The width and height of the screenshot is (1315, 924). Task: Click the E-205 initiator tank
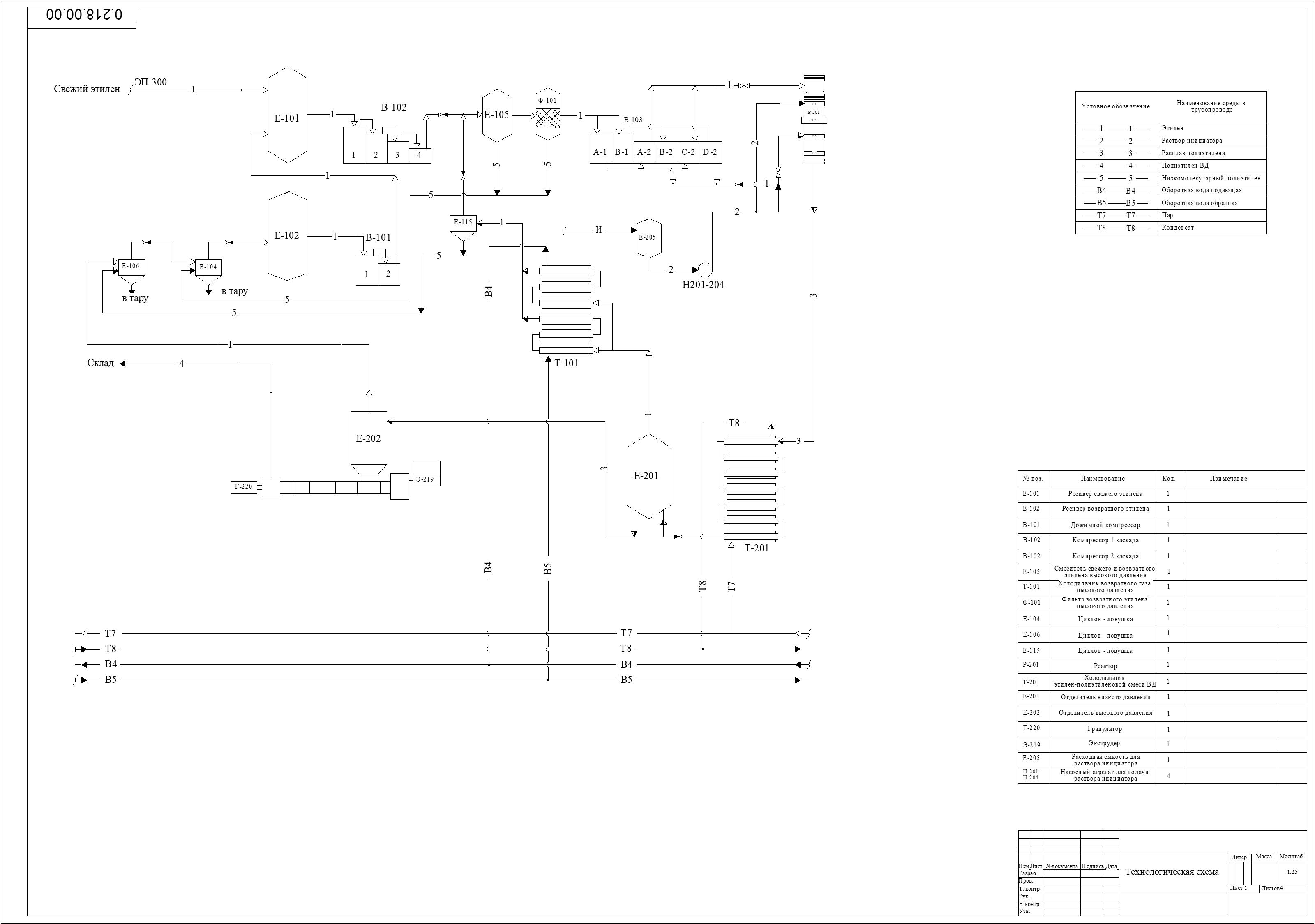coord(649,237)
